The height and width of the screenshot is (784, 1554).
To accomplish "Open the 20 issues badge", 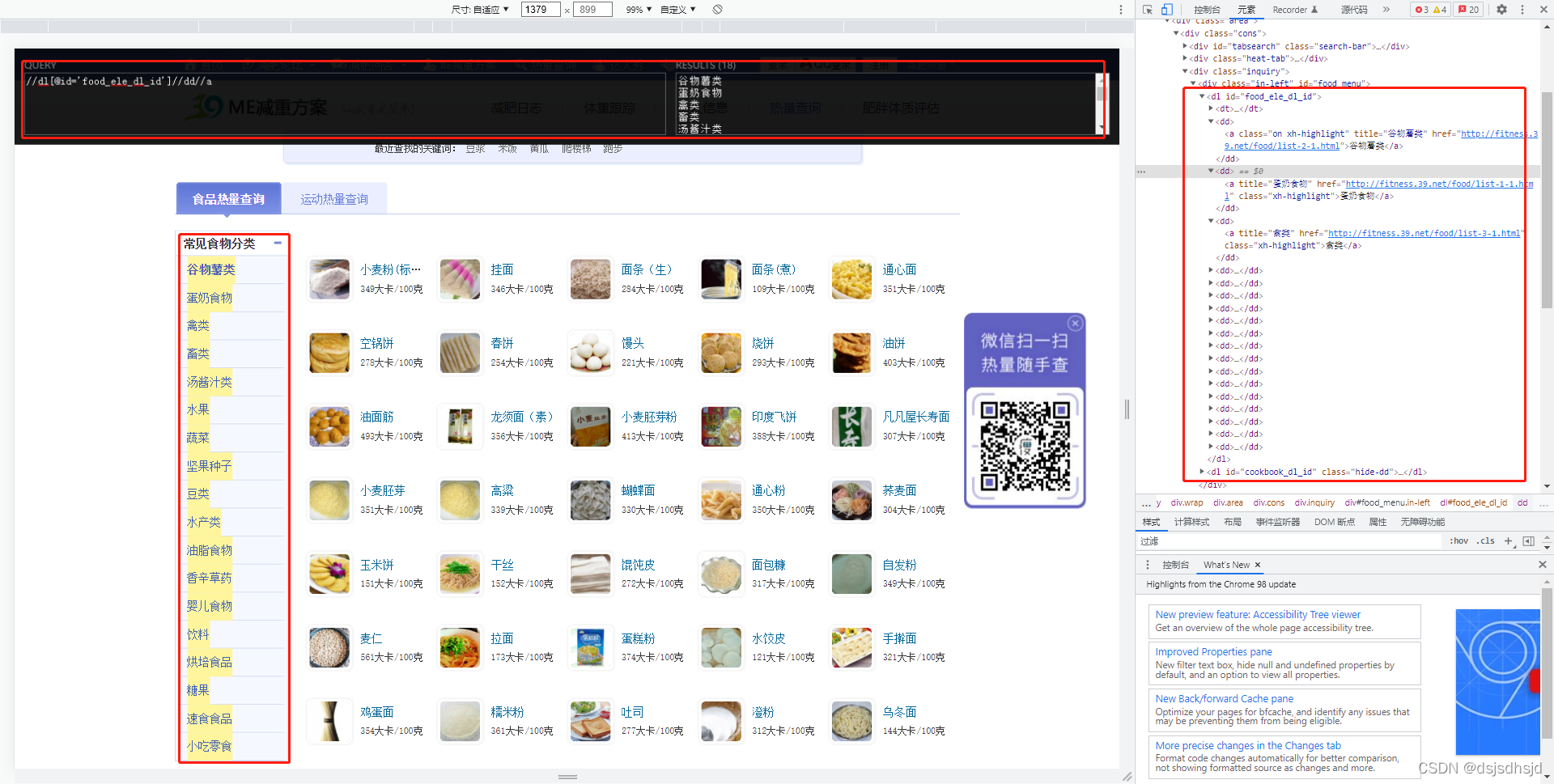I will click(x=1468, y=10).
